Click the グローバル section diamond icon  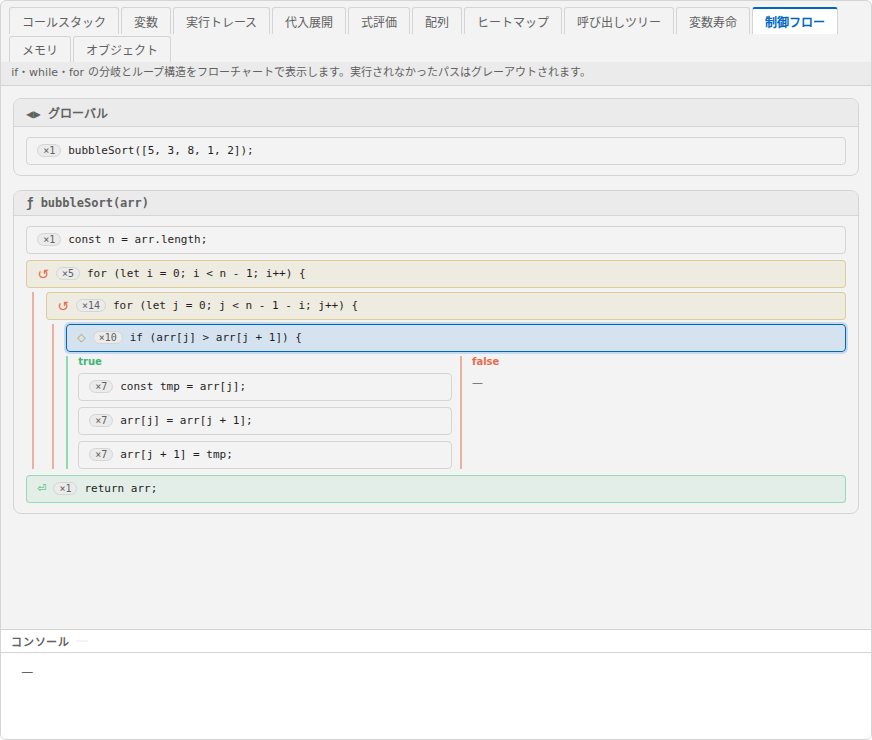click(33, 115)
